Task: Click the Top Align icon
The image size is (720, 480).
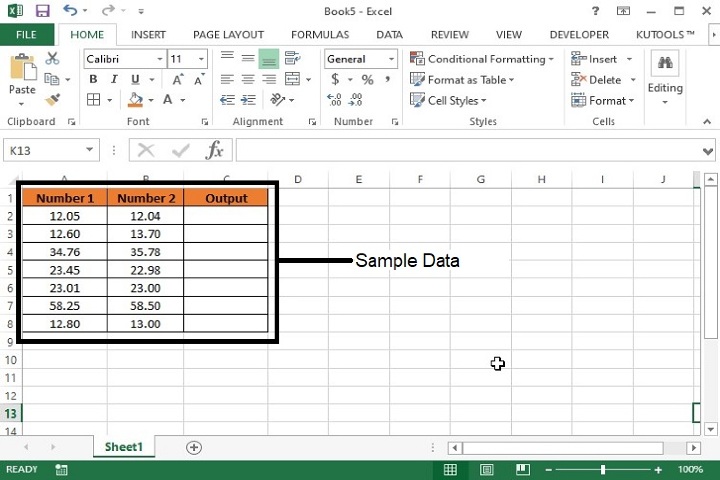Action: (x=227, y=58)
